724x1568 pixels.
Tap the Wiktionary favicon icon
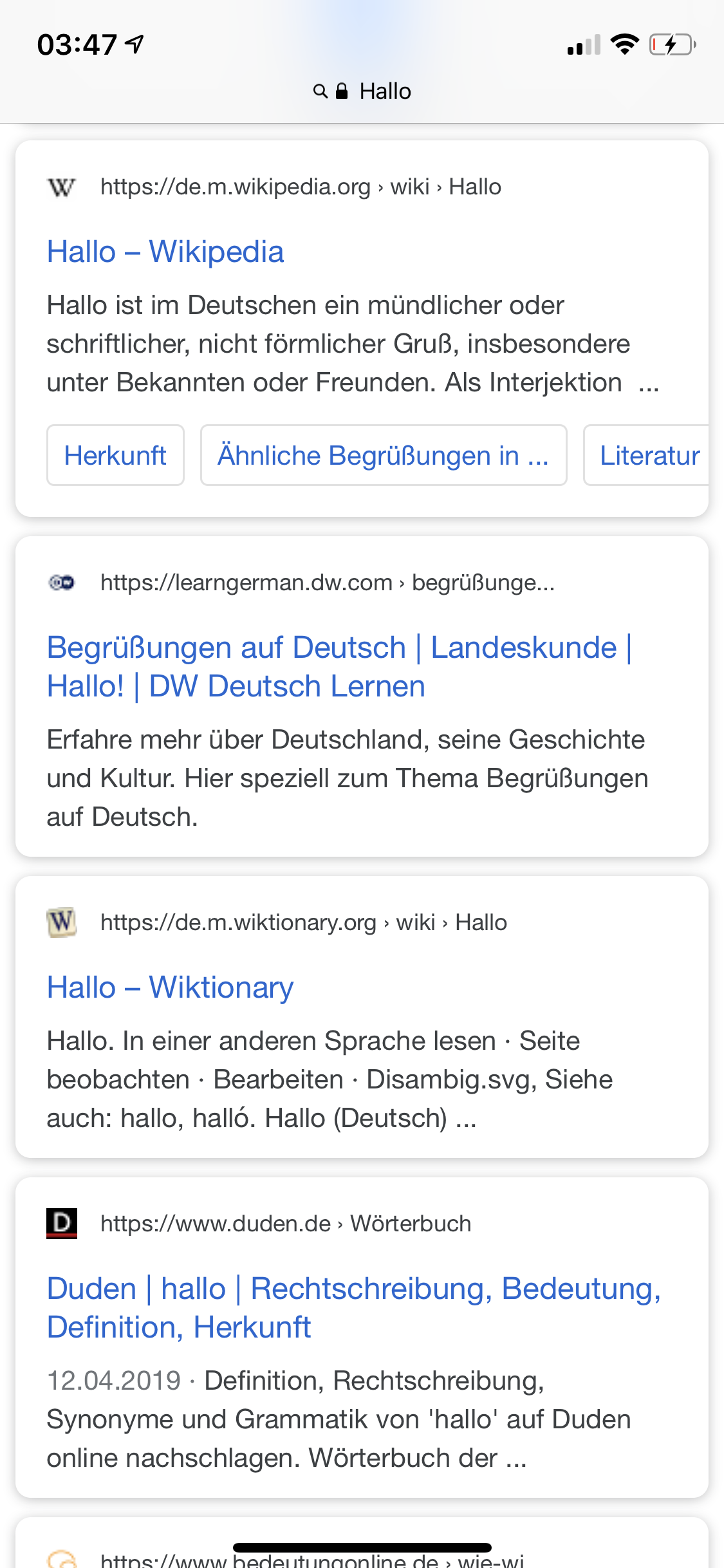(62, 922)
